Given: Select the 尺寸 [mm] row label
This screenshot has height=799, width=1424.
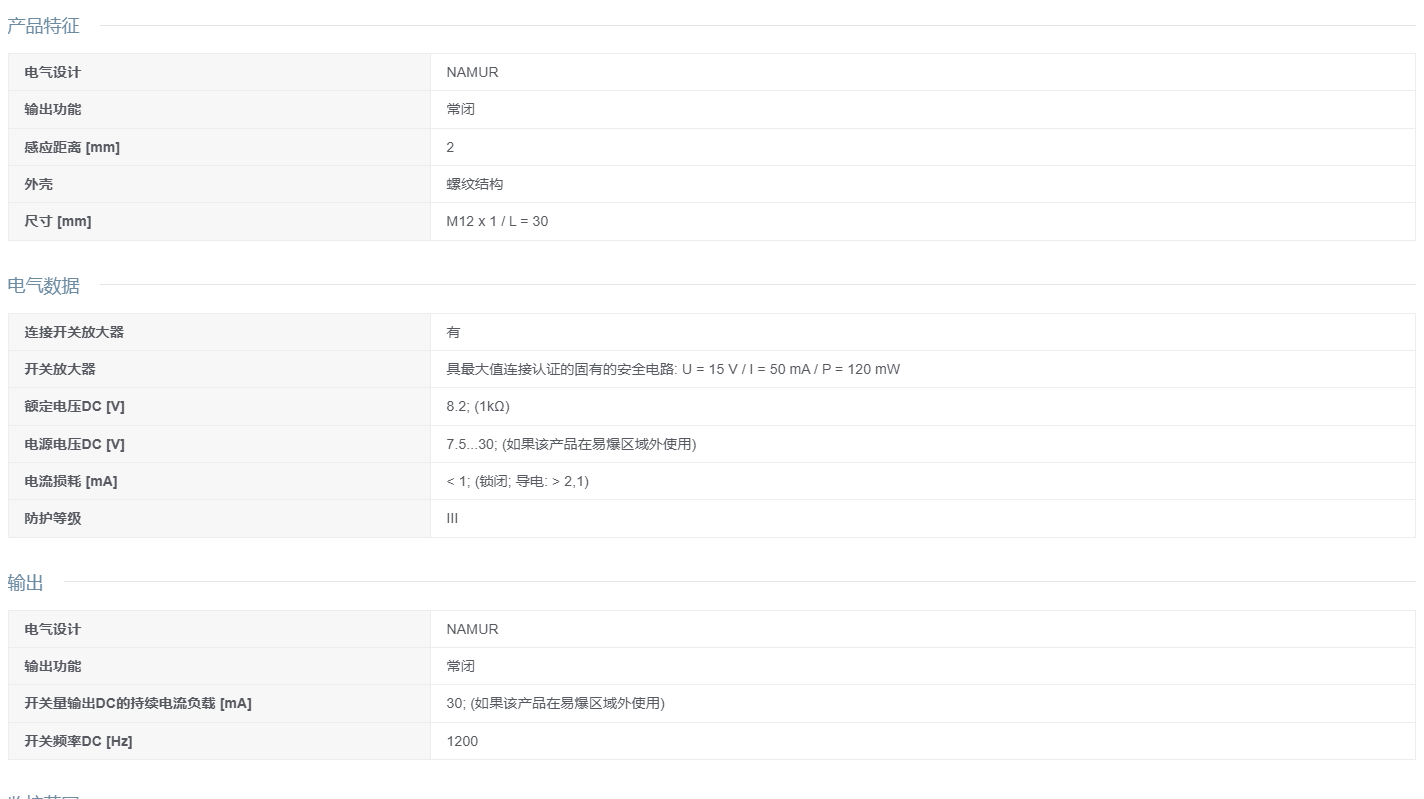Looking at the screenshot, I should (x=58, y=221).
